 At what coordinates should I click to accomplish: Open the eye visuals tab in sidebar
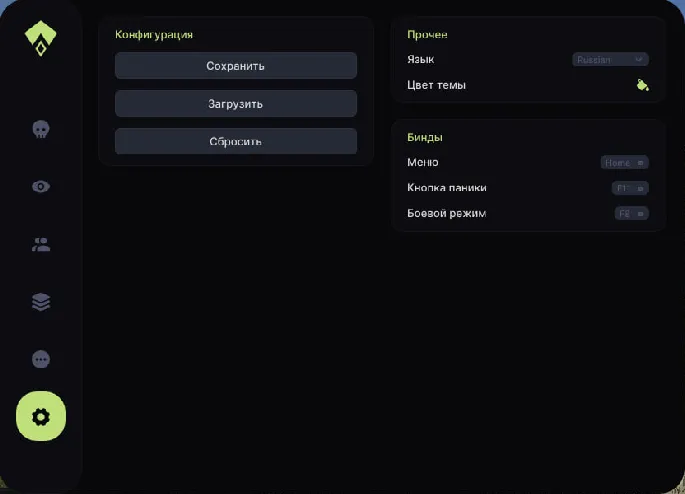[x=41, y=187]
